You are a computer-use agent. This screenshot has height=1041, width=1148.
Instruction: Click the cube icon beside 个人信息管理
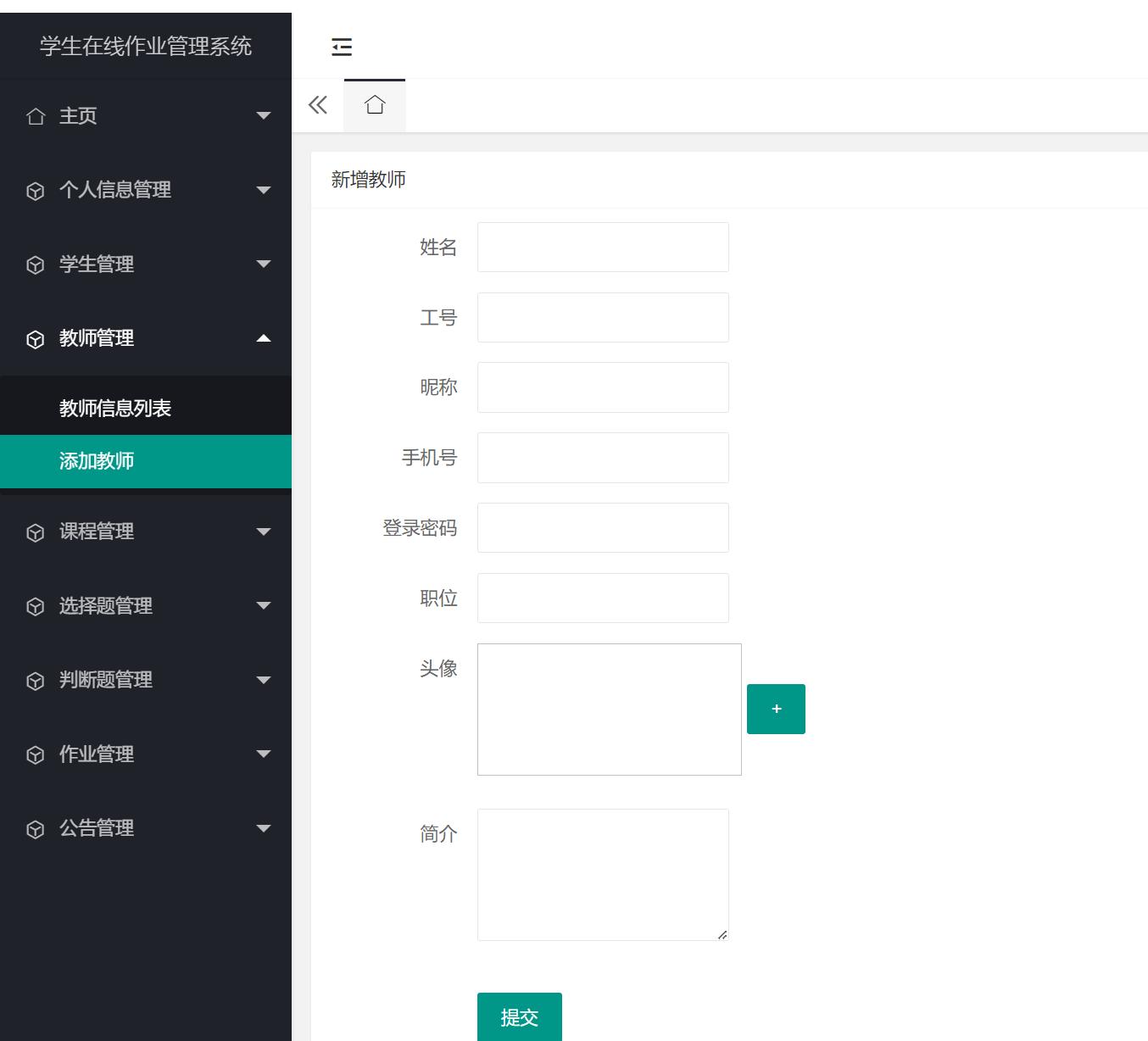click(x=36, y=191)
